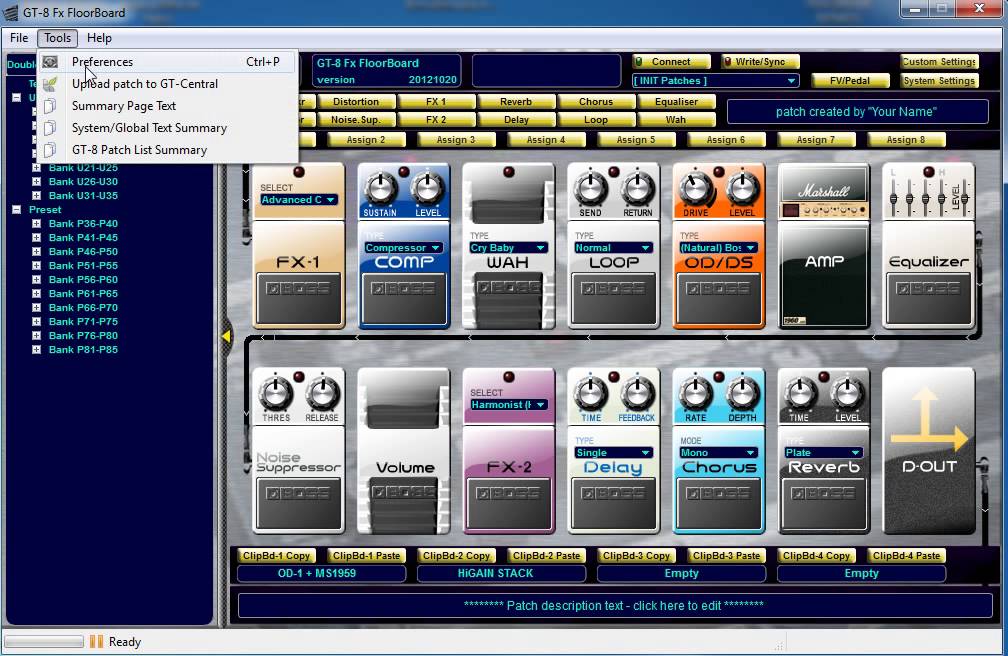The width and height of the screenshot is (1008, 656).
Task: Click the FX-2 pedal footswitch
Action: click(x=508, y=503)
